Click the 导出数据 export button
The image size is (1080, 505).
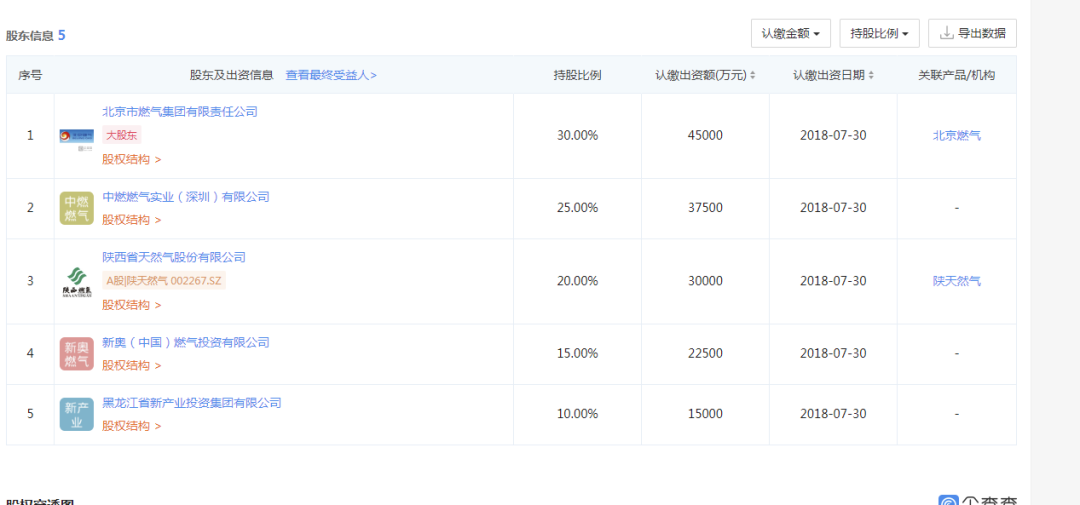[x=973, y=33]
